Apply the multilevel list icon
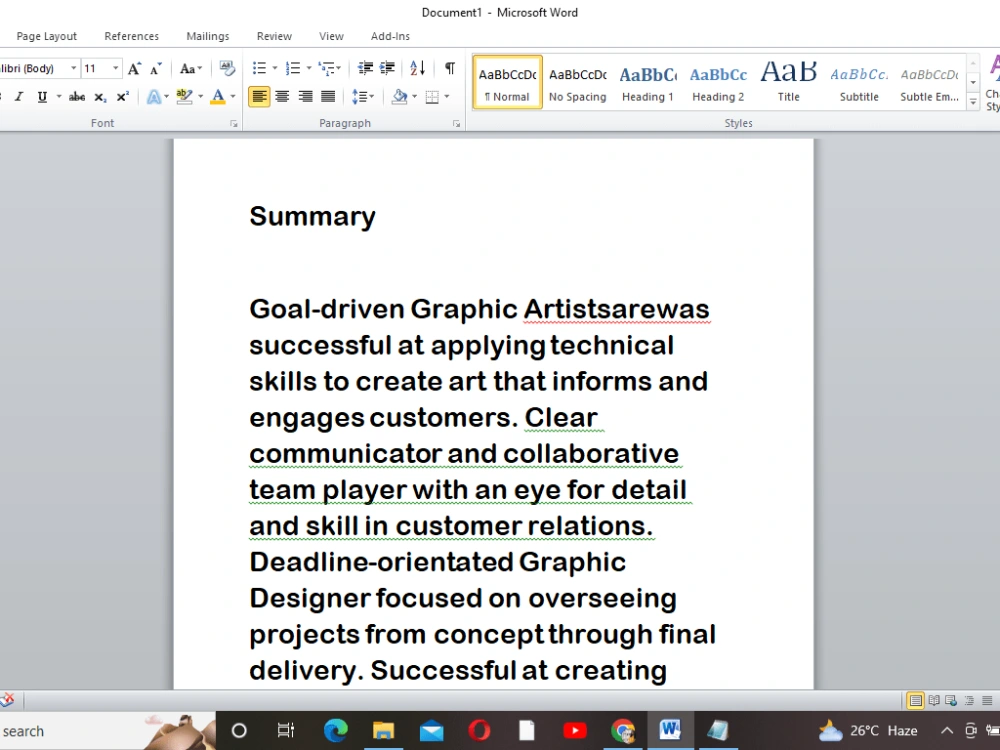1000x750 pixels. pos(326,68)
